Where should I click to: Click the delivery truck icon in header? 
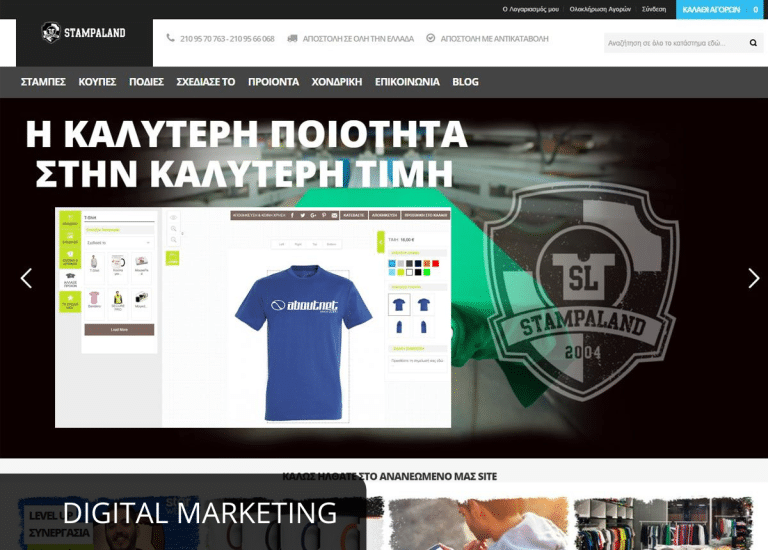tap(292, 38)
